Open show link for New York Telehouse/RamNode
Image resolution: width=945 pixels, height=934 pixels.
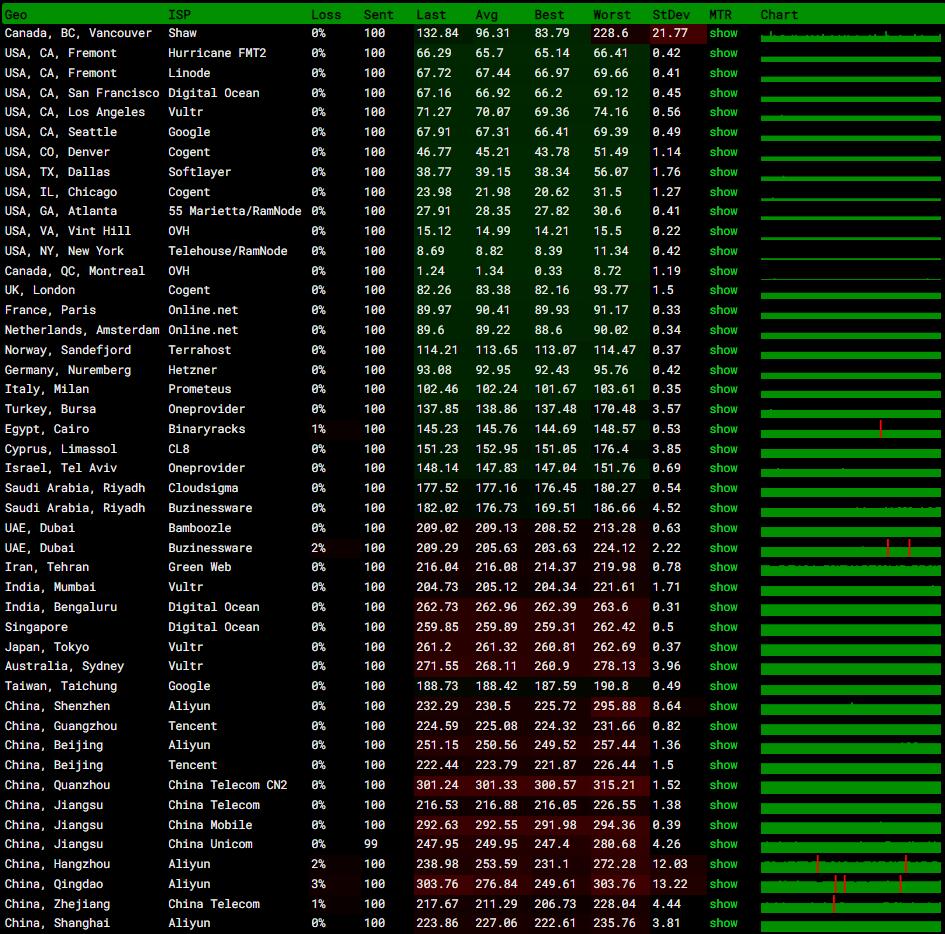[x=723, y=251]
